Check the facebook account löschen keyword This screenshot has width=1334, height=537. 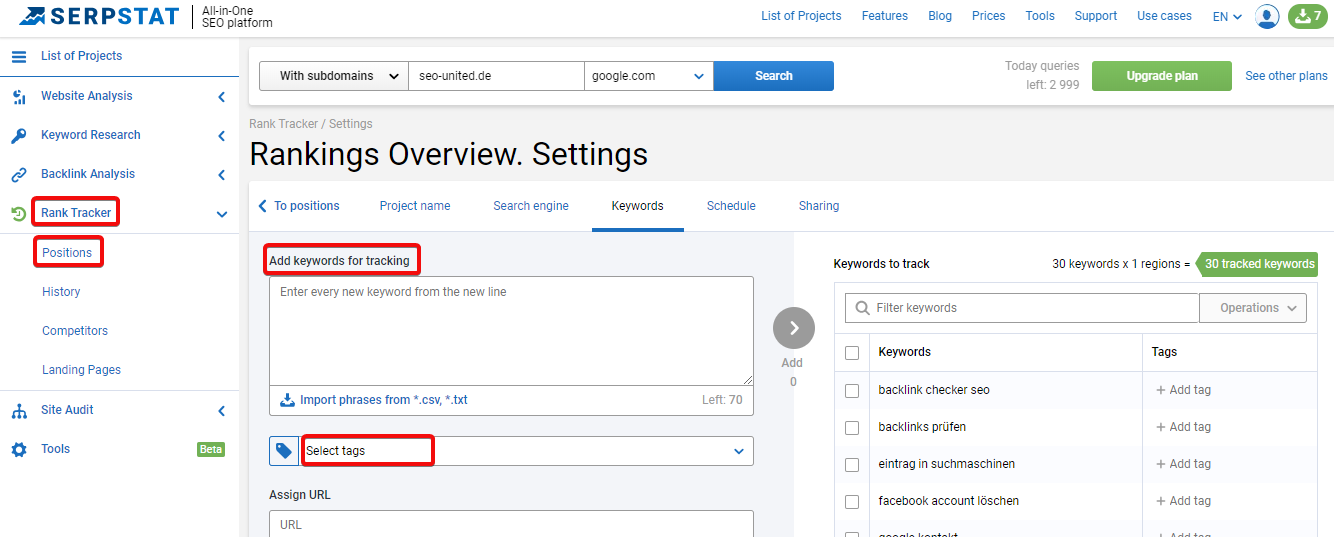852,502
